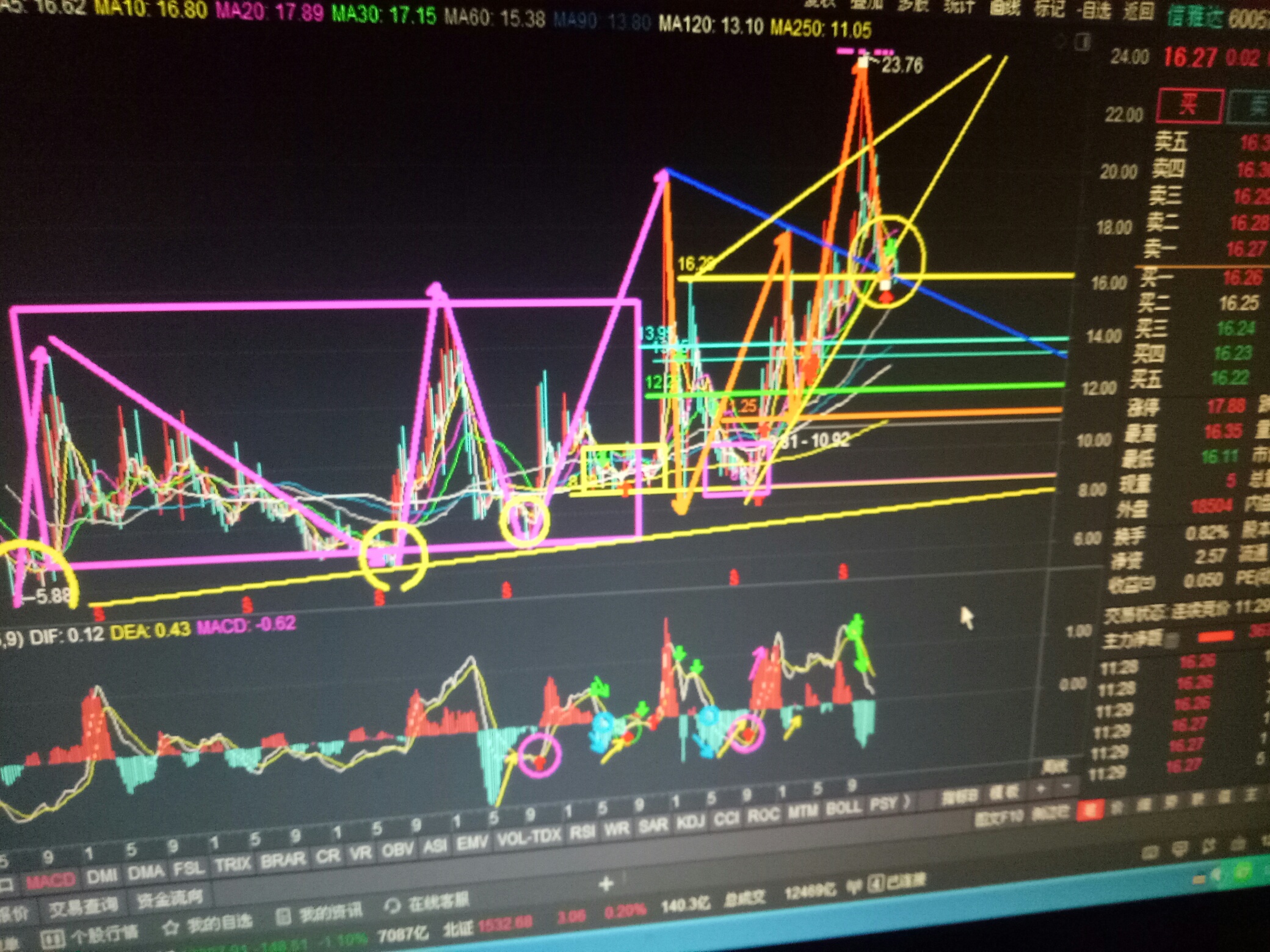Open the 画线 drawing menu
This screenshot has width=1270, height=952.
[1005, 7]
